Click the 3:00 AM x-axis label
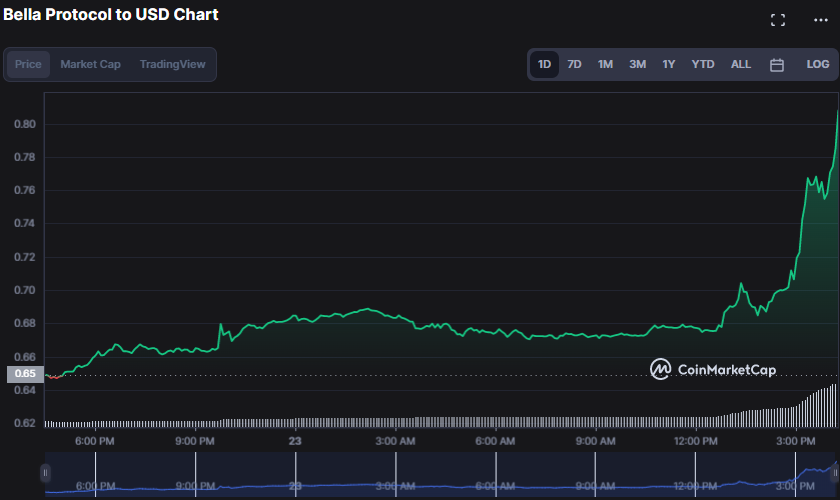The image size is (840, 500). (x=395, y=441)
